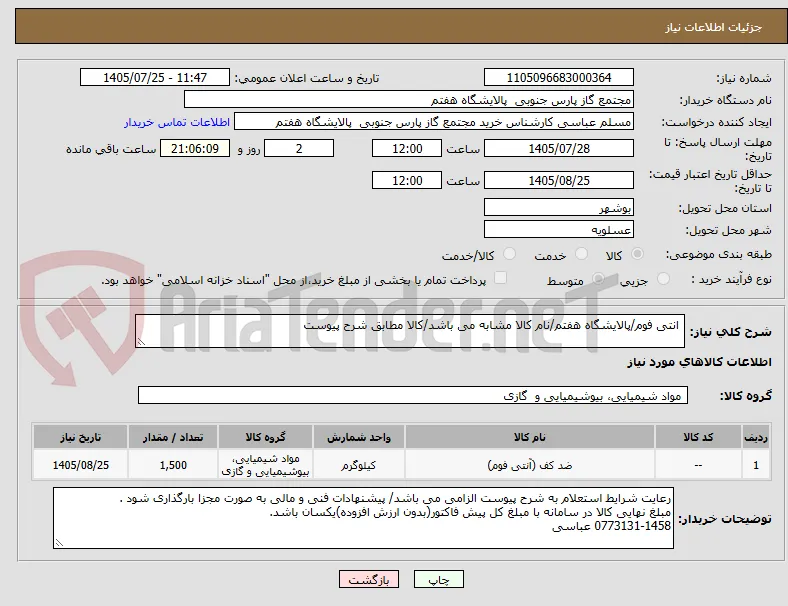This screenshot has width=788, height=606.
Task: Click the شماره نیاز number field
Action: [558, 77]
